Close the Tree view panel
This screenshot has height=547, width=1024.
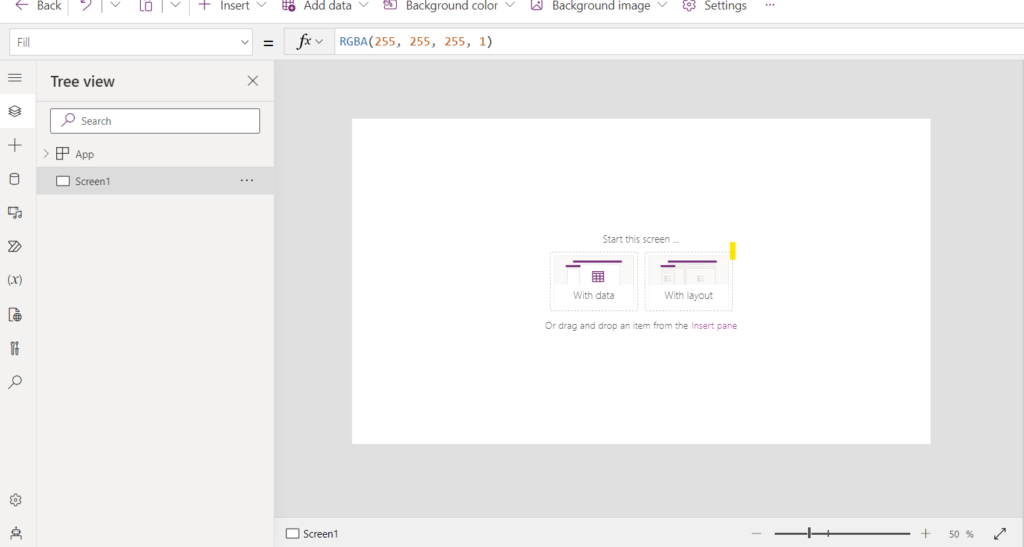pyautogui.click(x=253, y=81)
